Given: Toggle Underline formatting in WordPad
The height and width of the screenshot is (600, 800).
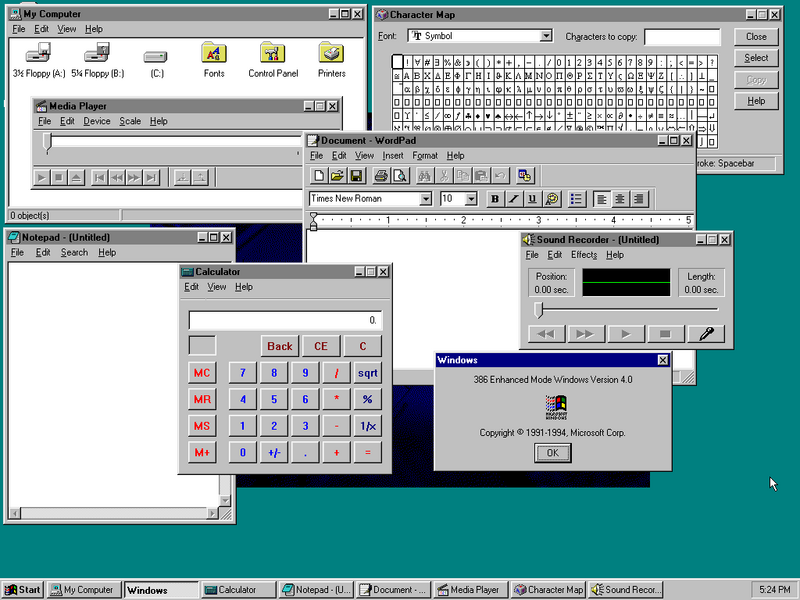Looking at the screenshot, I should pyautogui.click(x=532, y=199).
